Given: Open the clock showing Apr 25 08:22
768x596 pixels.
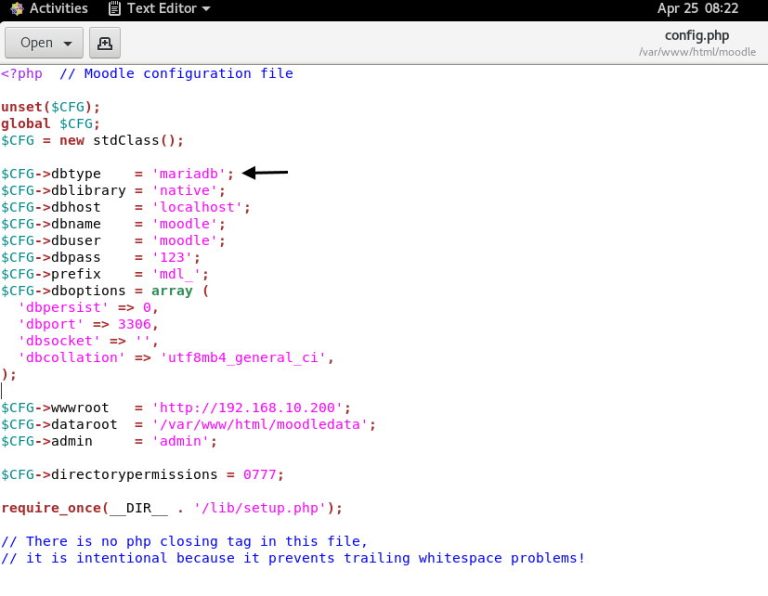Looking at the screenshot, I should coord(697,9).
